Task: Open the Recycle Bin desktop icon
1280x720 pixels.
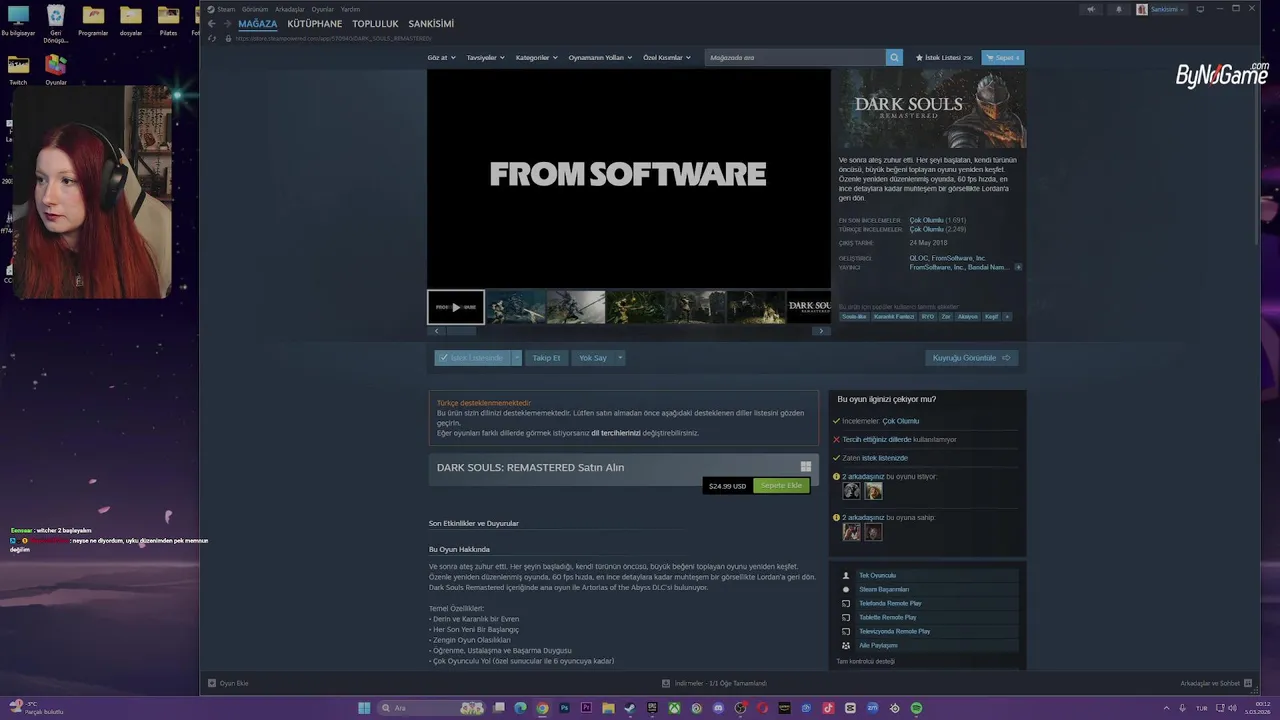Action: 56,22
